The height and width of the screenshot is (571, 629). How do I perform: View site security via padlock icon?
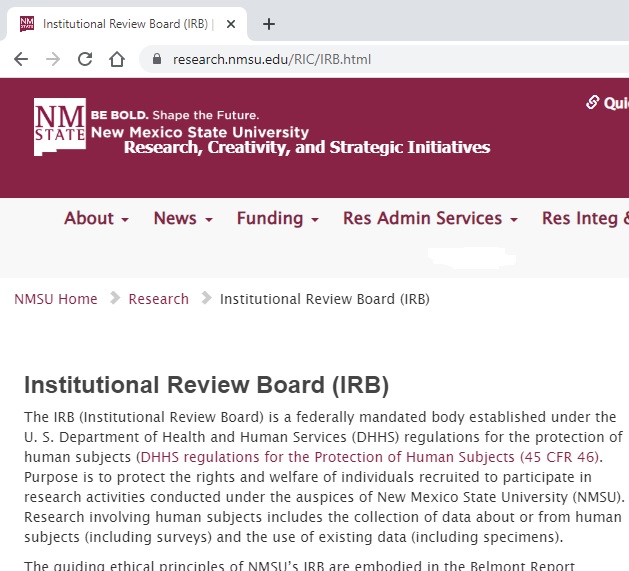coord(157,59)
